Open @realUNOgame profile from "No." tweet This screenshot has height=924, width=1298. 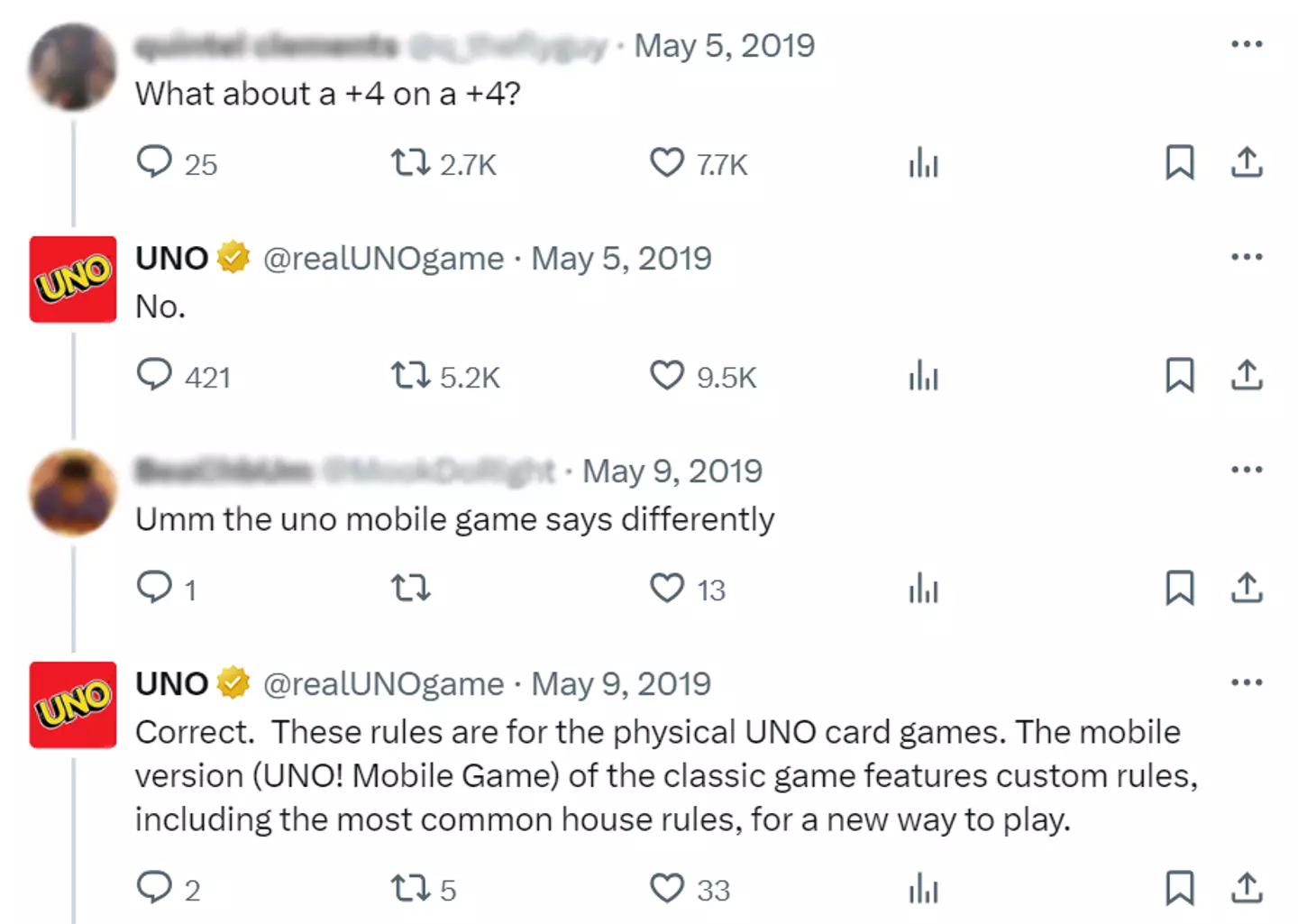click(x=383, y=259)
